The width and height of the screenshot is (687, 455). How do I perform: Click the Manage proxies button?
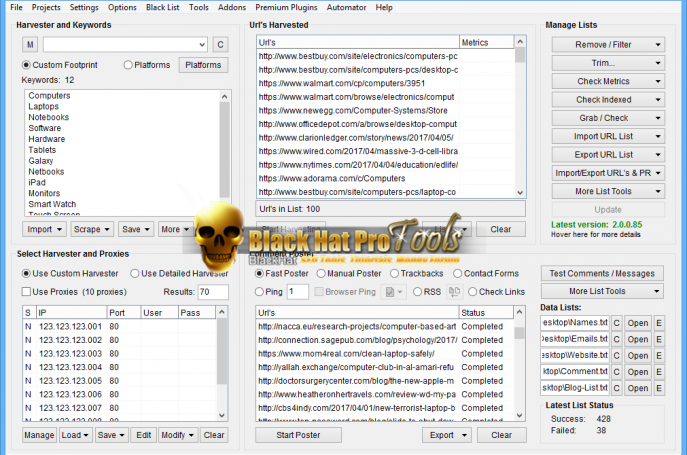[39, 435]
